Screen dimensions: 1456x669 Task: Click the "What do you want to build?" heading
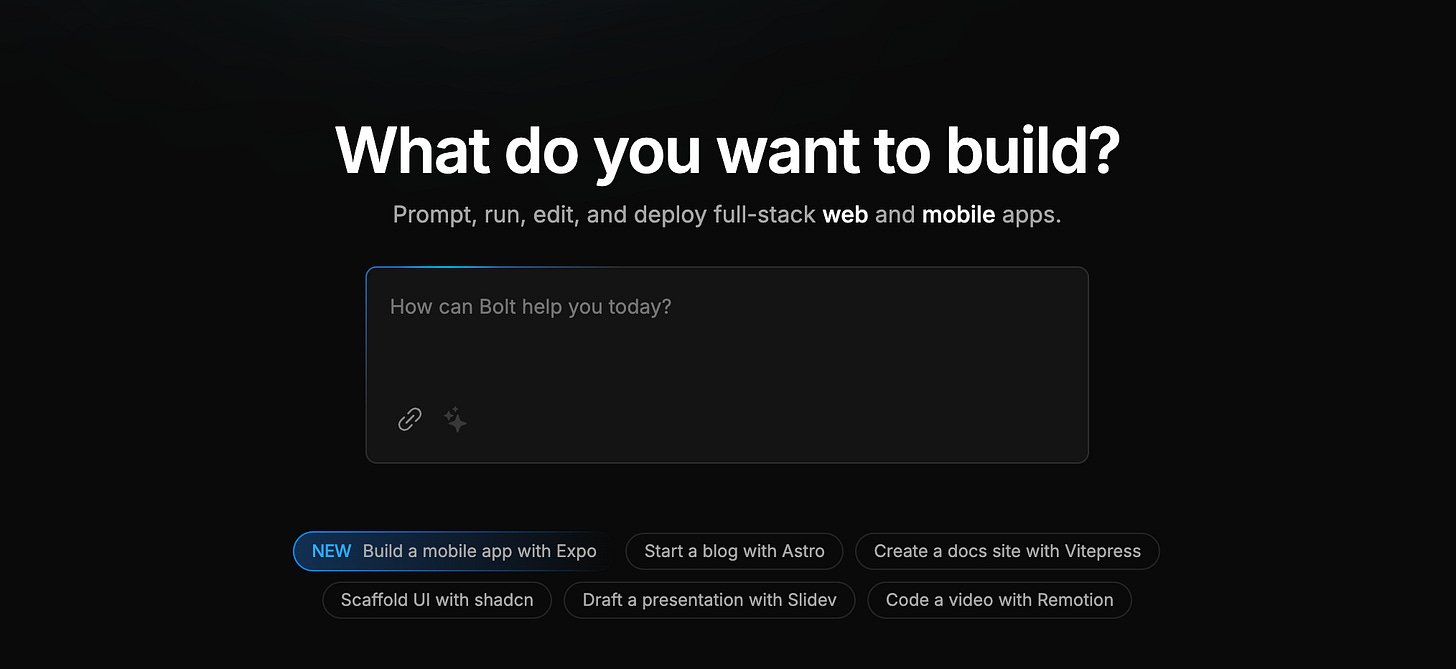point(727,151)
